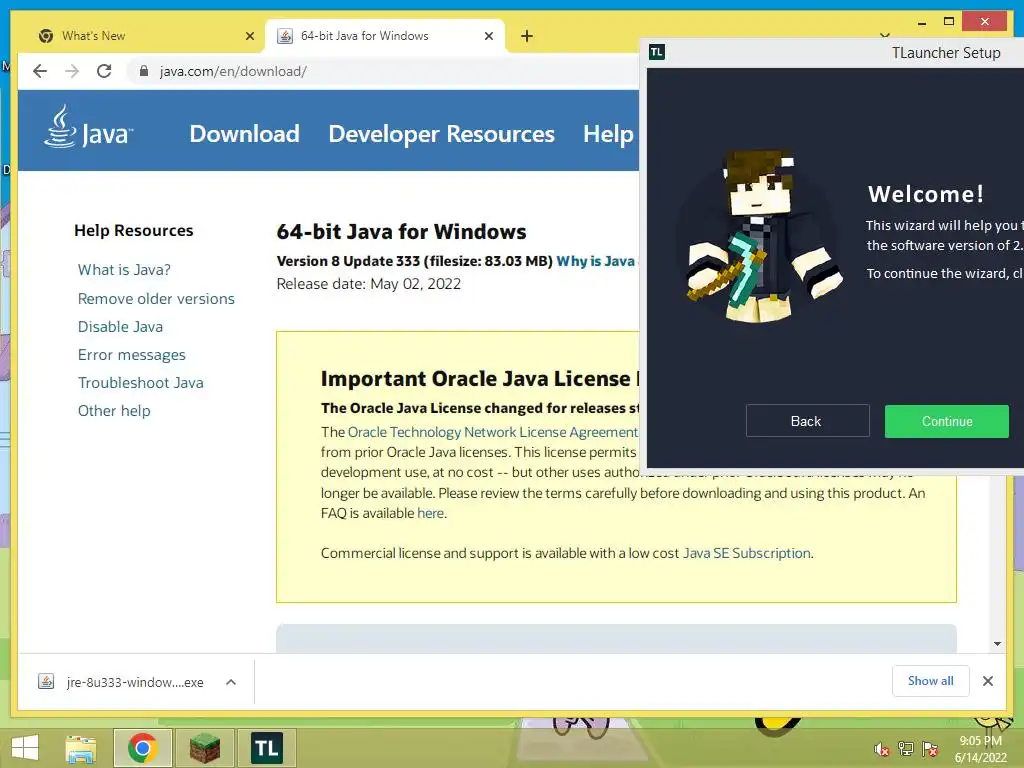Click Continue in TLauncher Setup
Viewport: 1024px width, 768px height.
point(947,421)
